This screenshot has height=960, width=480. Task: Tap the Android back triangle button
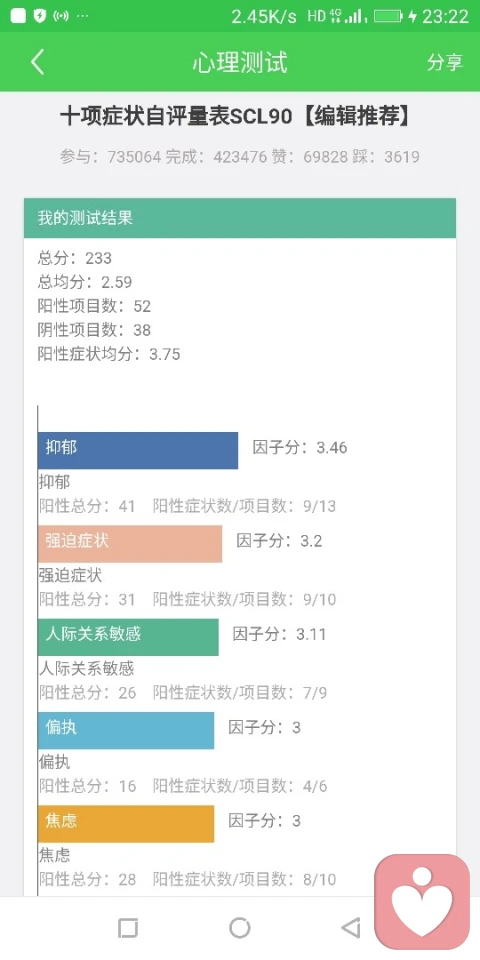351,928
